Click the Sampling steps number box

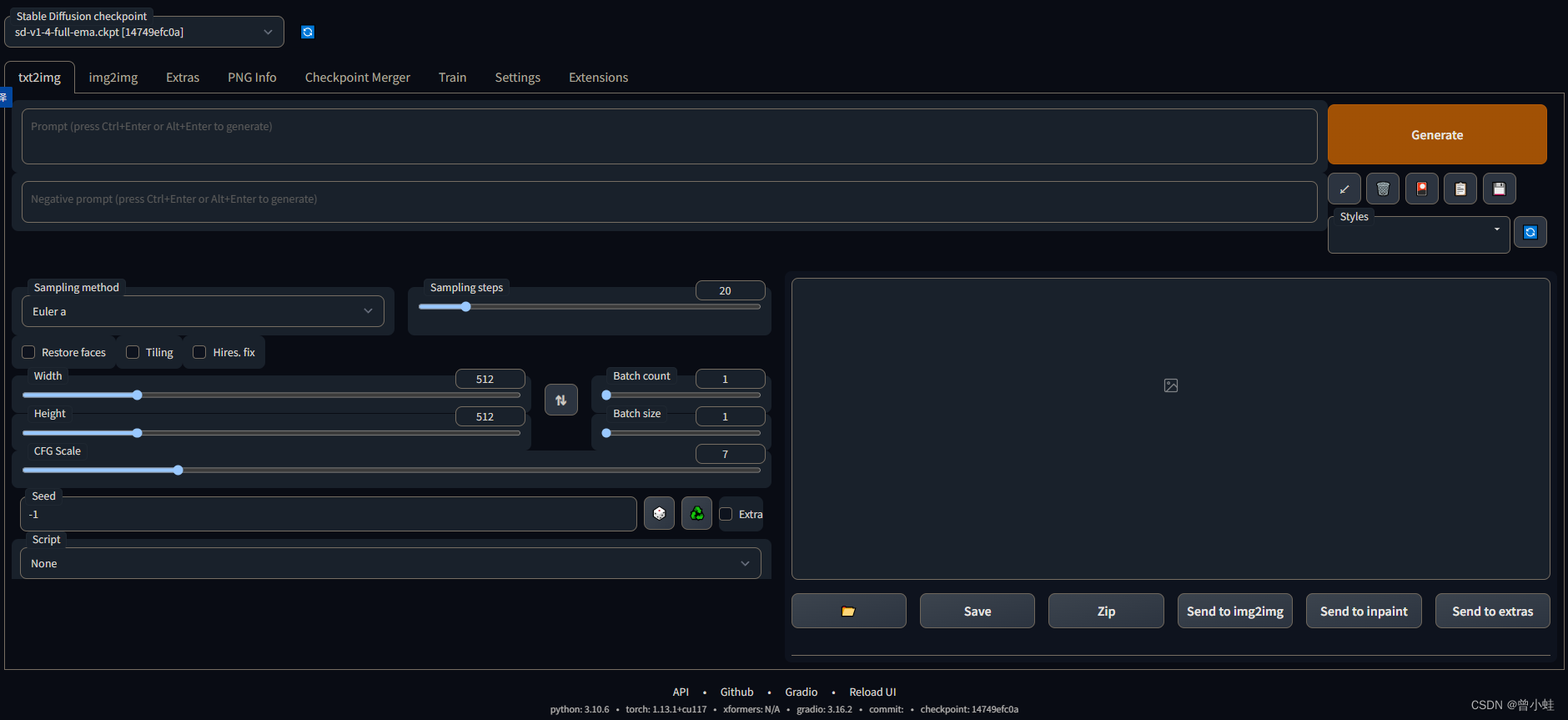730,290
